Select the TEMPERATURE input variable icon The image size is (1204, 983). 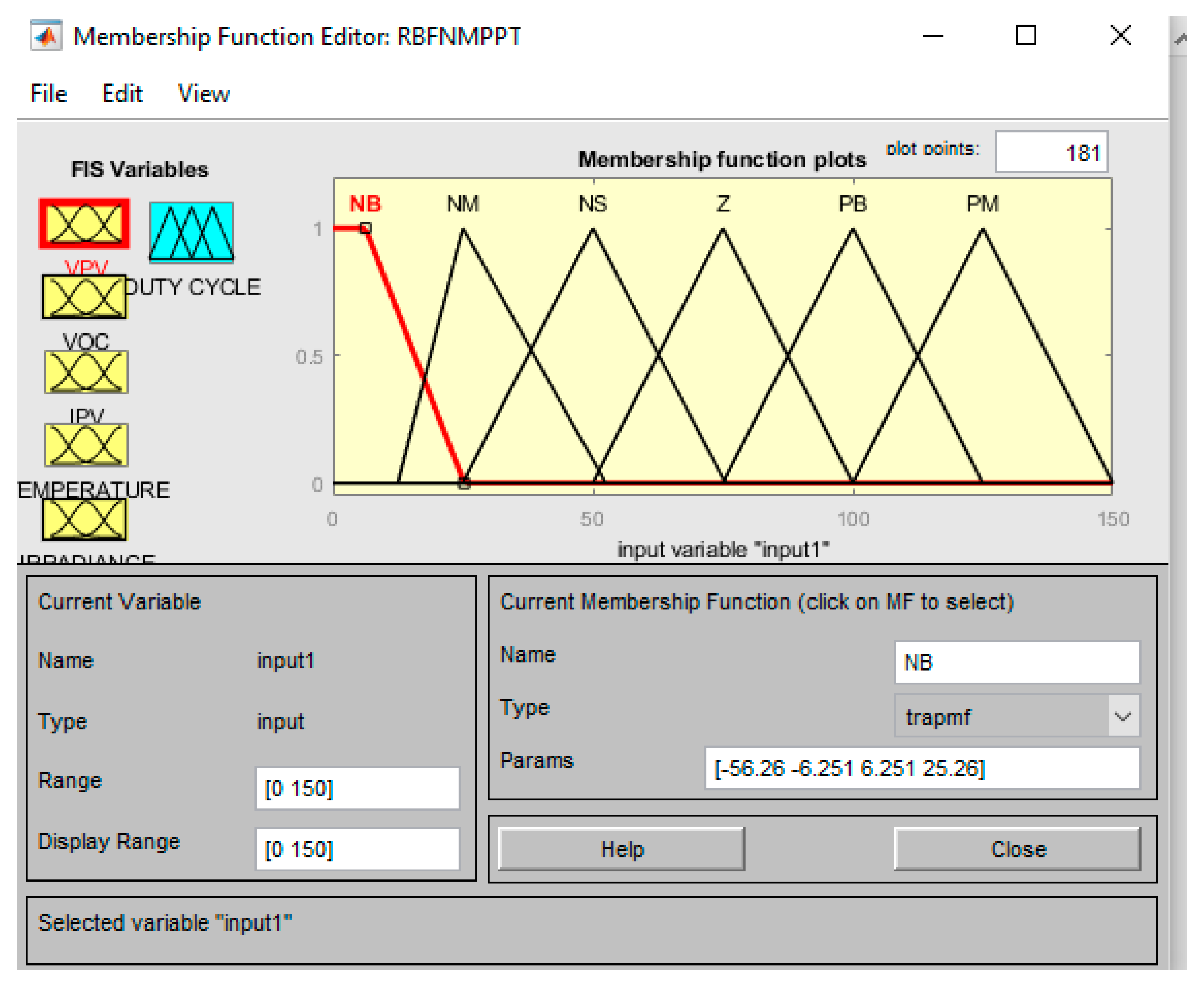tap(86, 445)
